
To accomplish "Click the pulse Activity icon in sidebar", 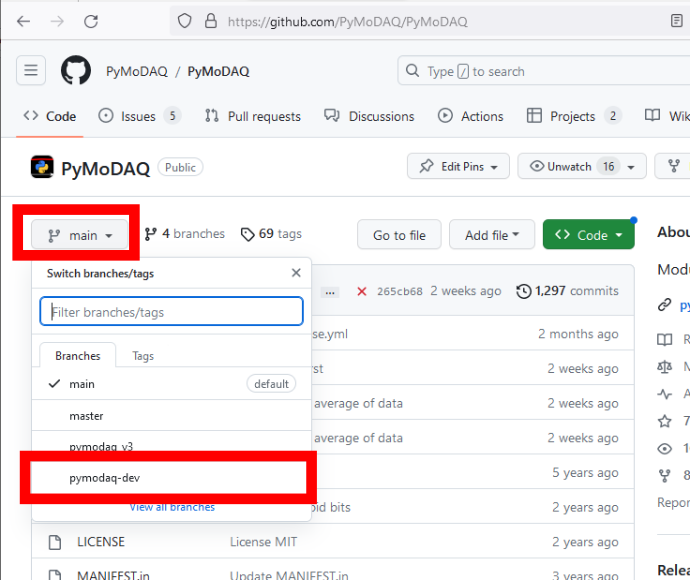I will 664,394.
